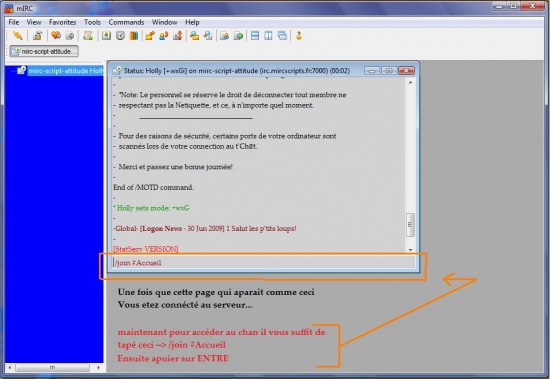Viewport: 550px width, 379px height.
Task: Click the status window scrollbar thumb
Action: (x=410, y=225)
